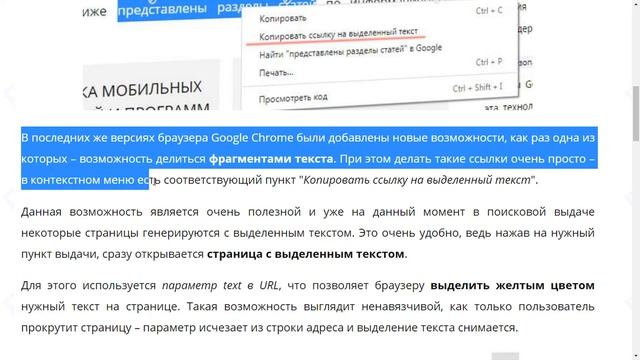
Task: Click the bold text "фрагментами текста"
Action: click(271, 158)
